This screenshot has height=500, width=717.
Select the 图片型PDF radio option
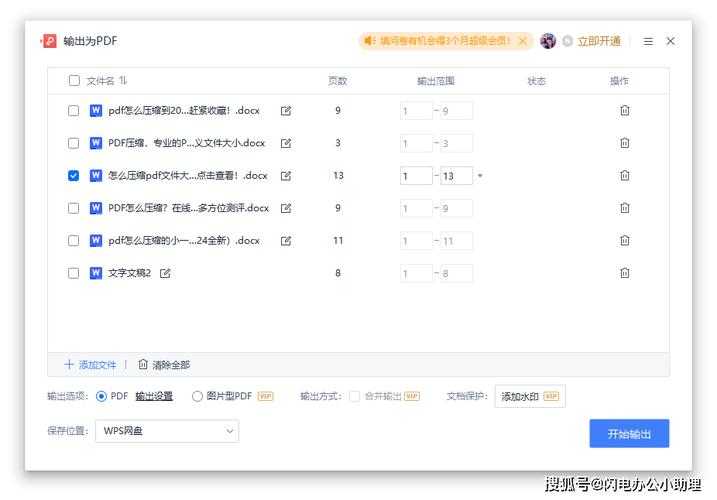(197, 396)
